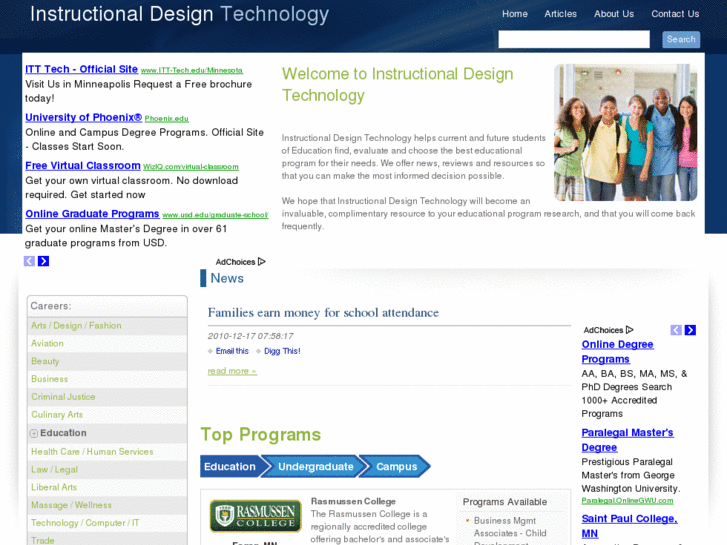Click Paralegal.OnlineGWU.com URL link
Viewport: 727px width, 545px height.
(x=627, y=500)
